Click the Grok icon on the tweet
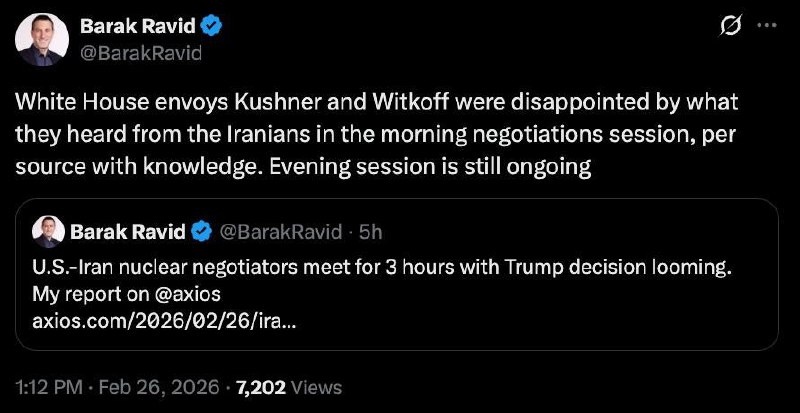 tap(731, 26)
